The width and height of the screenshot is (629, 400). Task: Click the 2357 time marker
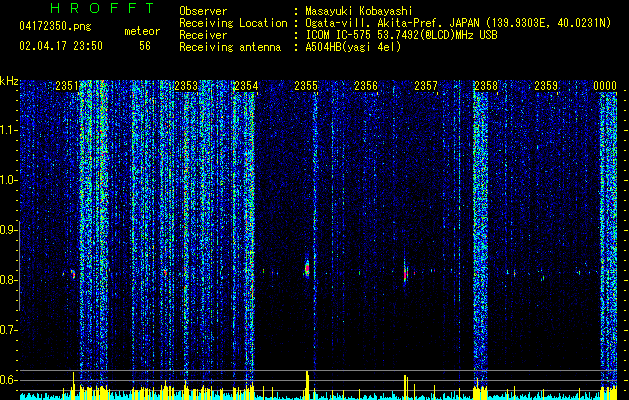click(x=426, y=86)
